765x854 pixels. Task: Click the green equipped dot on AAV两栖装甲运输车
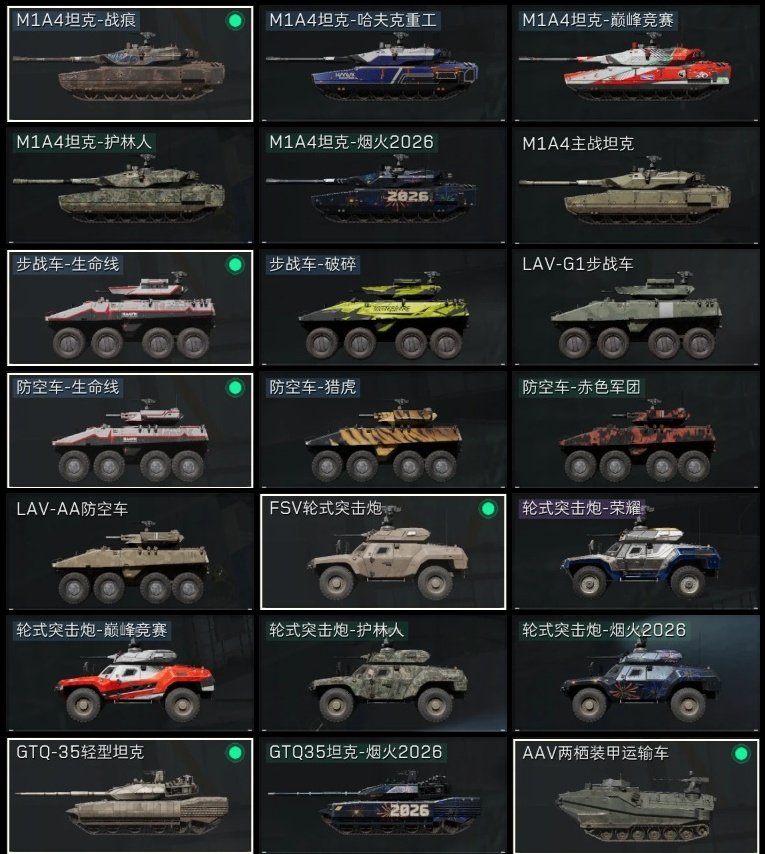[x=741, y=754]
